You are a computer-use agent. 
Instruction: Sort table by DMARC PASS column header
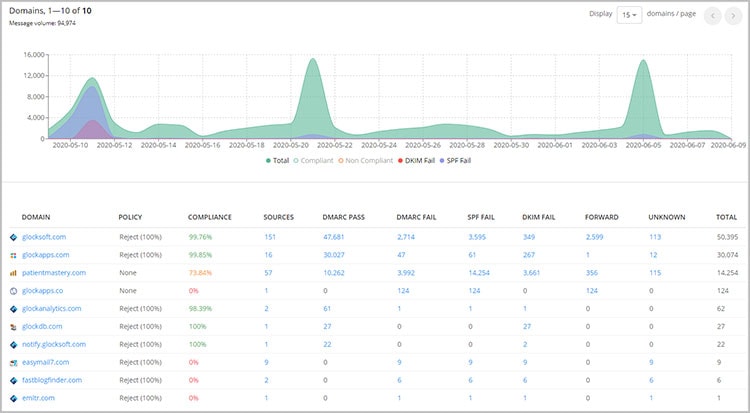click(343, 217)
